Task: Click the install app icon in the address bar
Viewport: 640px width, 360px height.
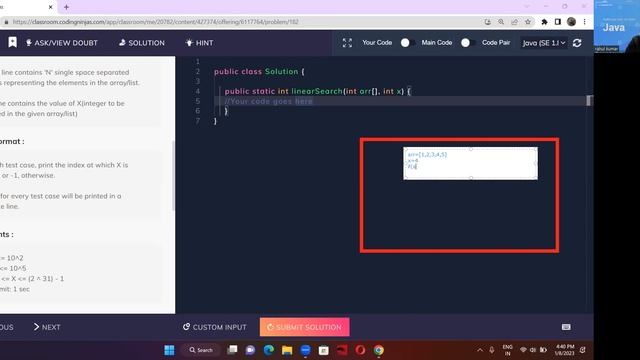Action: tap(487, 22)
